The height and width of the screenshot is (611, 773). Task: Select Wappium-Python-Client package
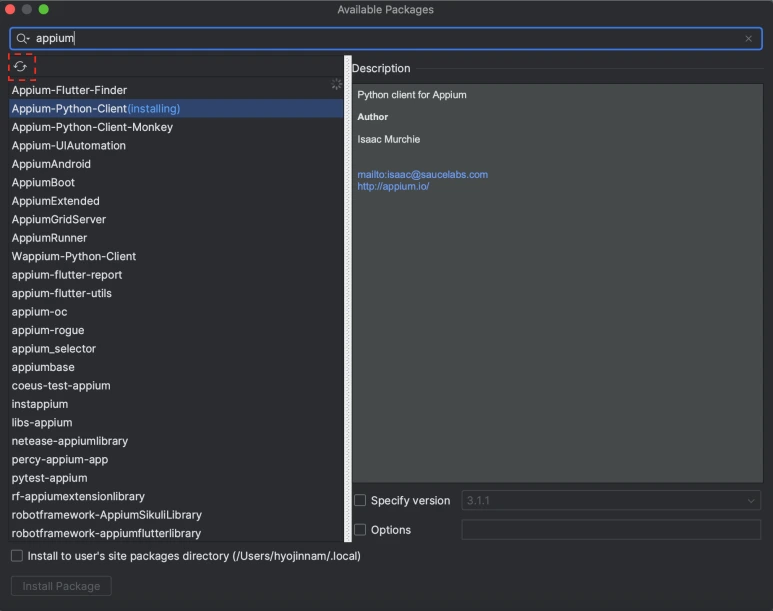pyautogui.click(x=176, y=256)
